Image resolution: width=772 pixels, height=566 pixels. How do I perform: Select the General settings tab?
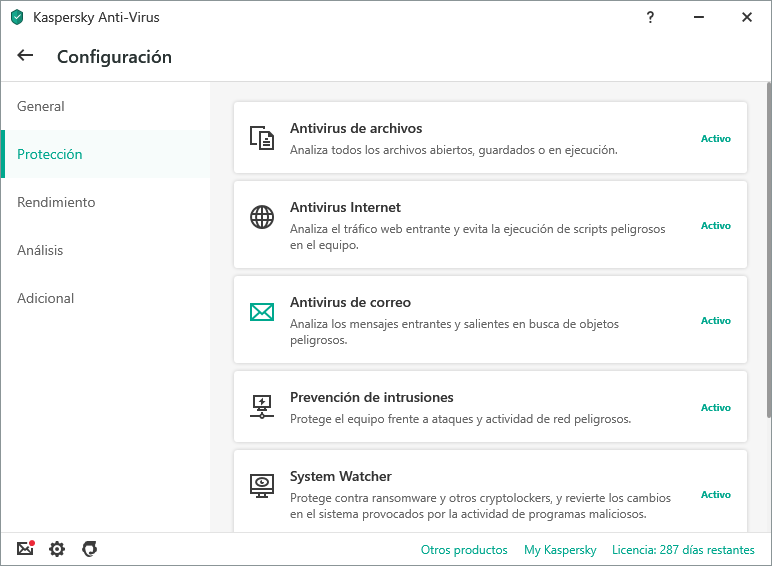[41, 106]
